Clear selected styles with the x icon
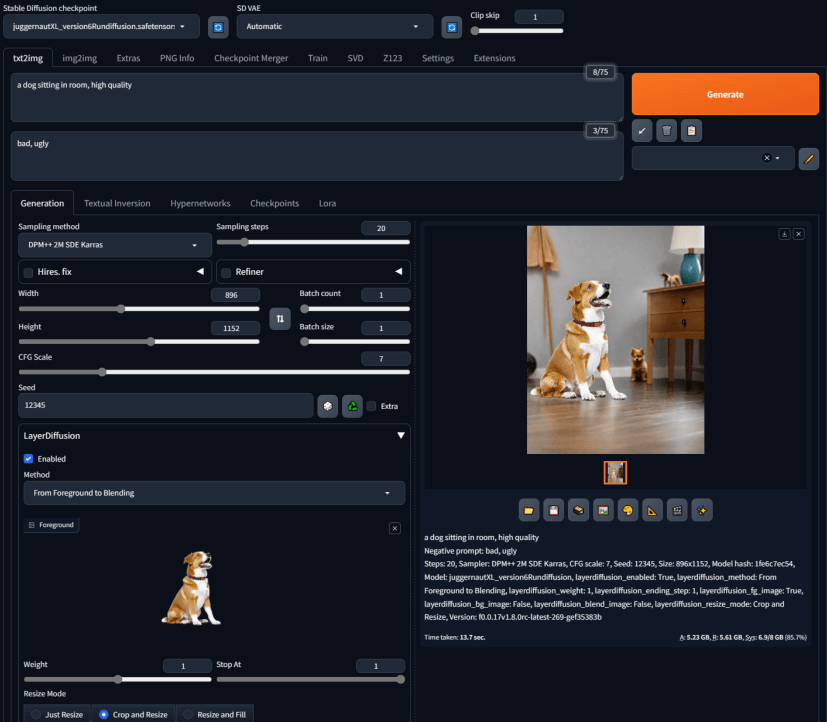The width and height of the screenshot is (827, 722). point(767,158)
